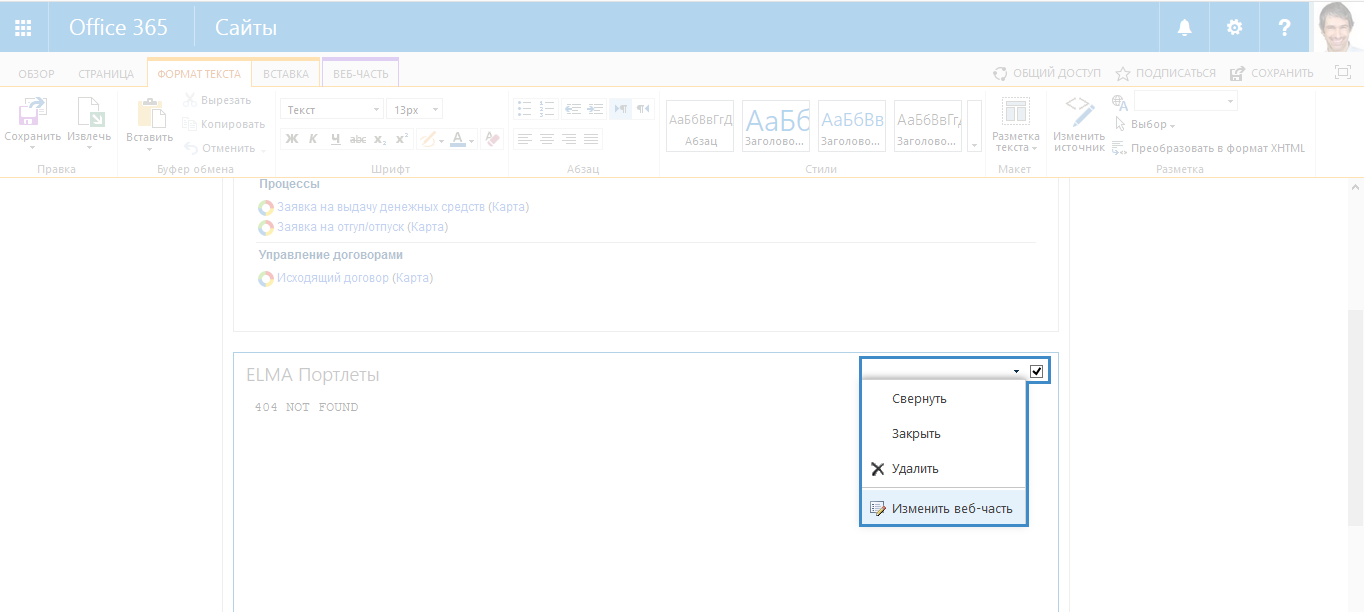This screenshot has height=612, width=1364.
Task: Apply the large first Заголово… heading style
Action: [x=776, y=126]
